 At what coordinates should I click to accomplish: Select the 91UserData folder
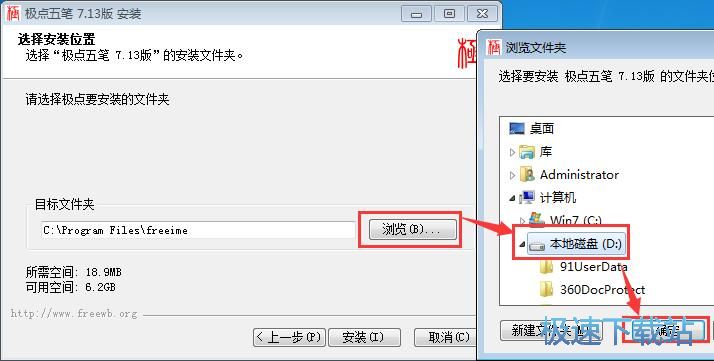[x=593, y=267]
